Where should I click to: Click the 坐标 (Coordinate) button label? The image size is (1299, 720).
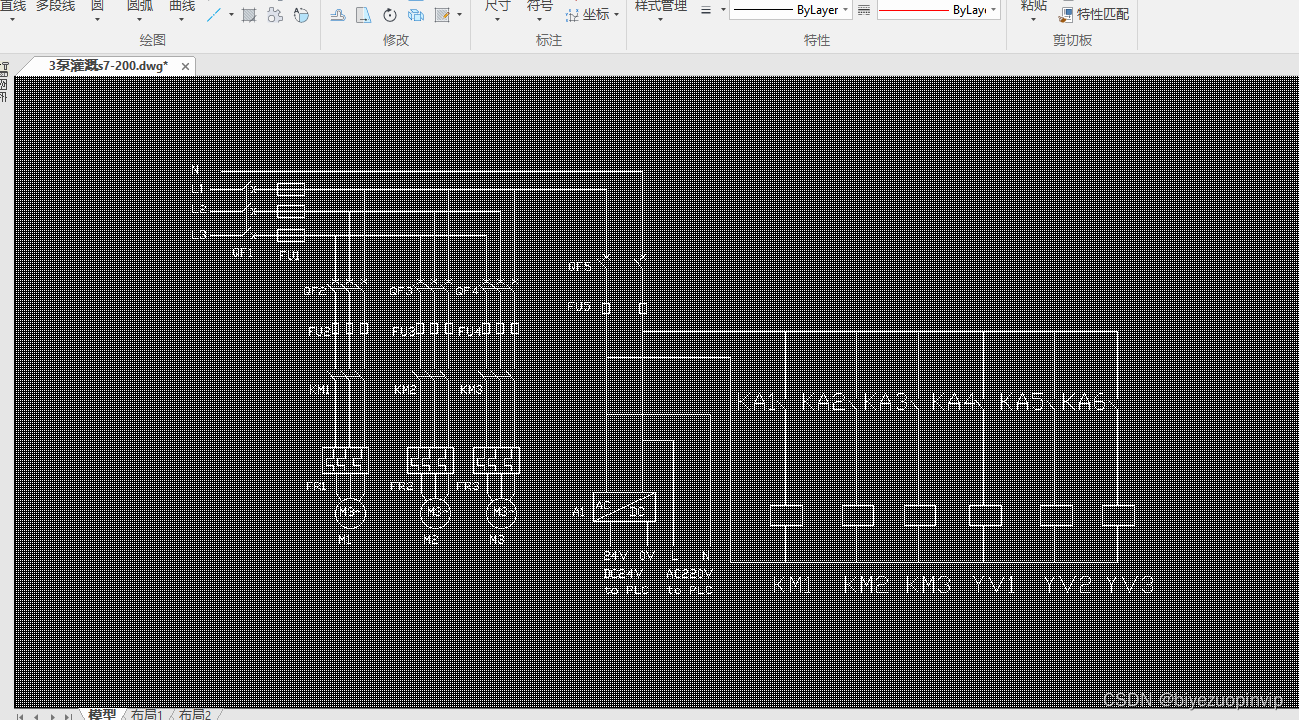(595, 15)
